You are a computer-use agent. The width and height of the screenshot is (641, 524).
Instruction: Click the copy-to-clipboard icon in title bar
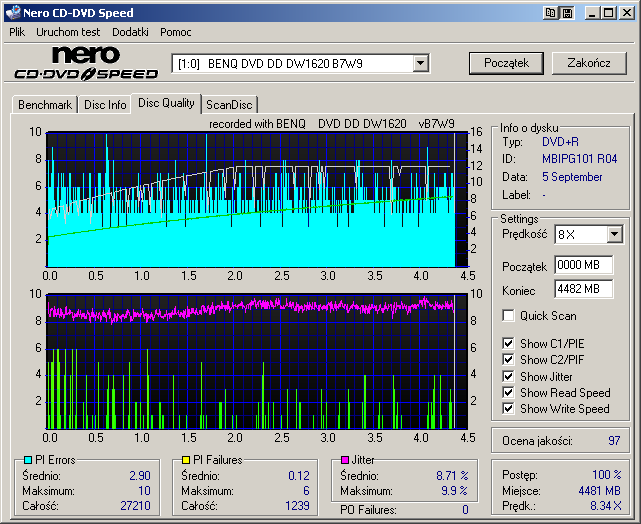[551, 13]
